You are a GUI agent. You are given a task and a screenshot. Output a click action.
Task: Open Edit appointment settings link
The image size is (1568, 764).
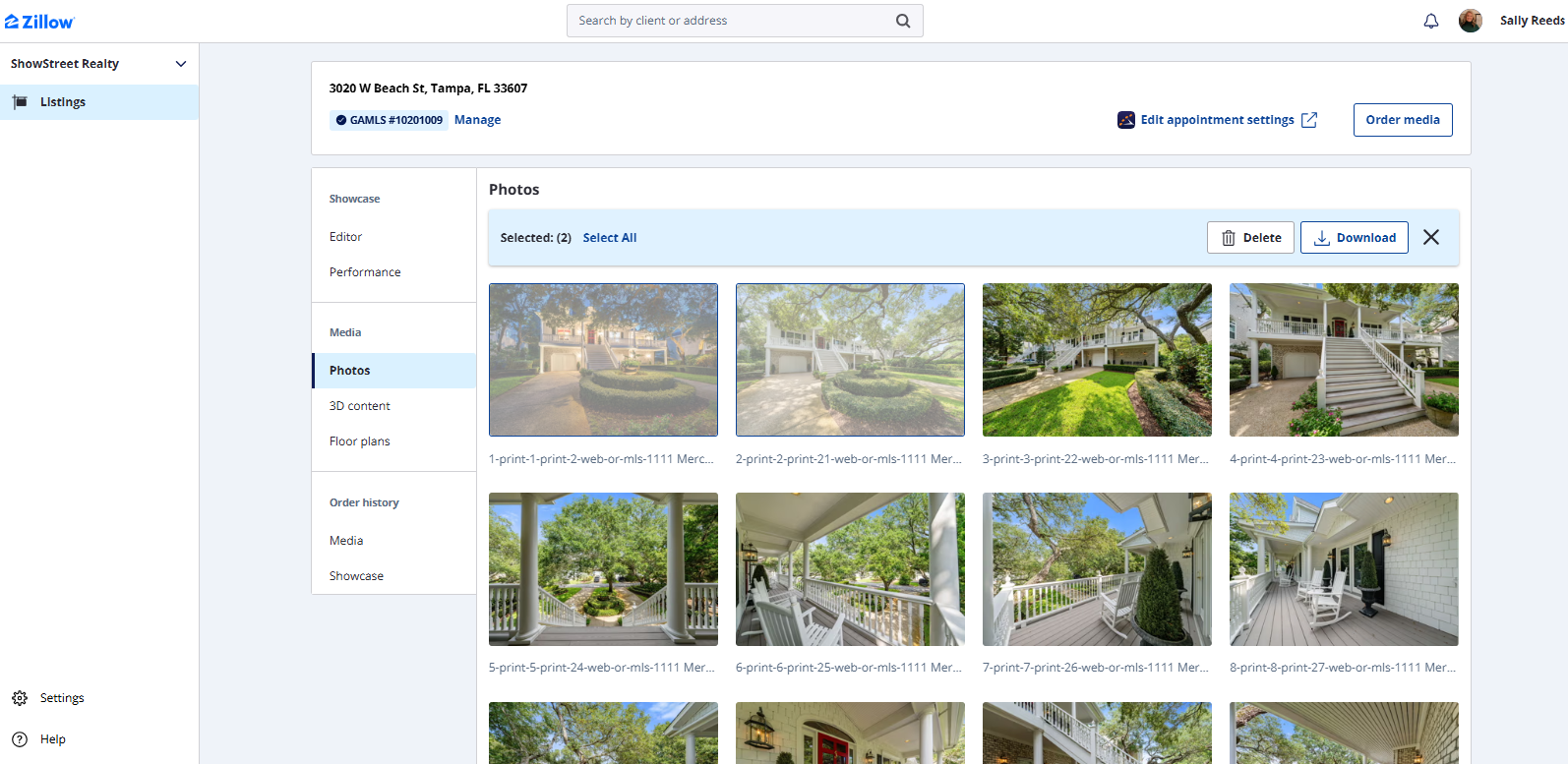1217,120
